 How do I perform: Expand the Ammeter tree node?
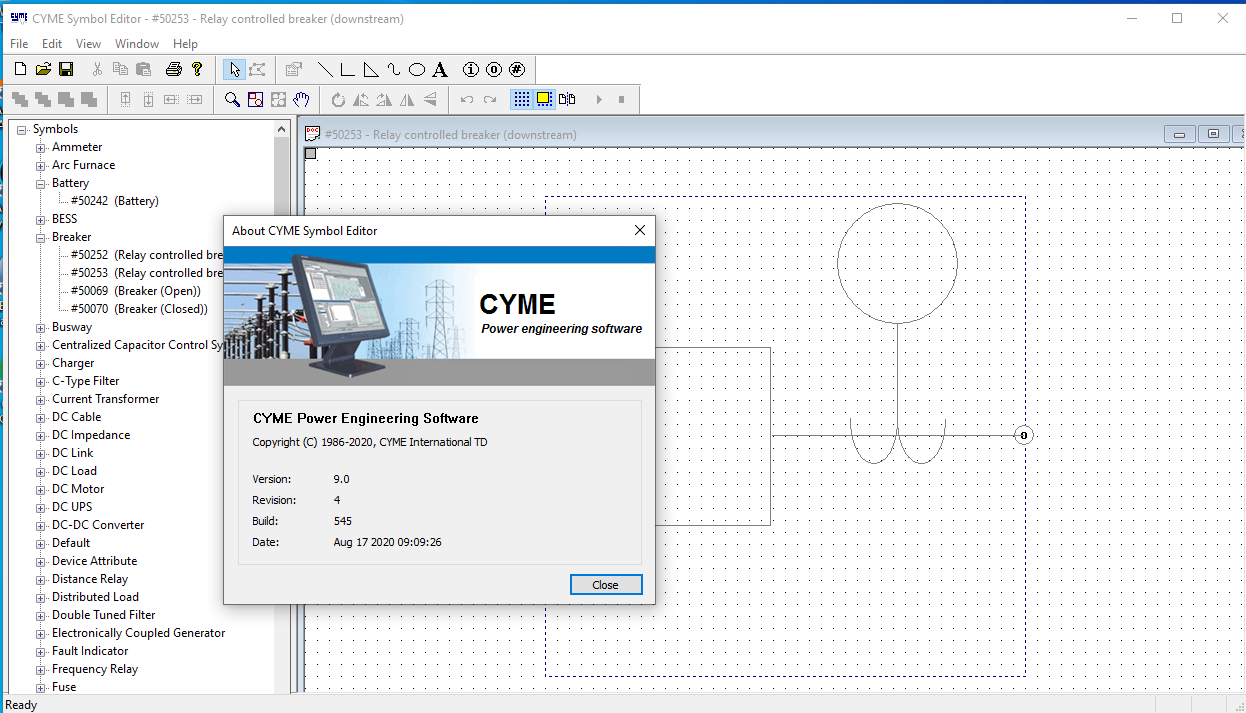click(41, 147)
